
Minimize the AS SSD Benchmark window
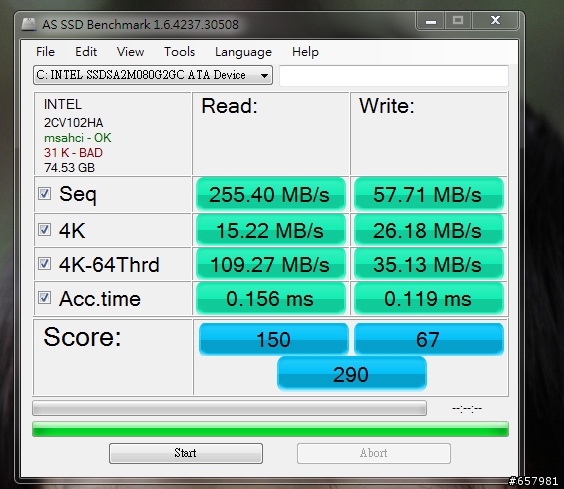pyautogui.click(x=431, y=21)
